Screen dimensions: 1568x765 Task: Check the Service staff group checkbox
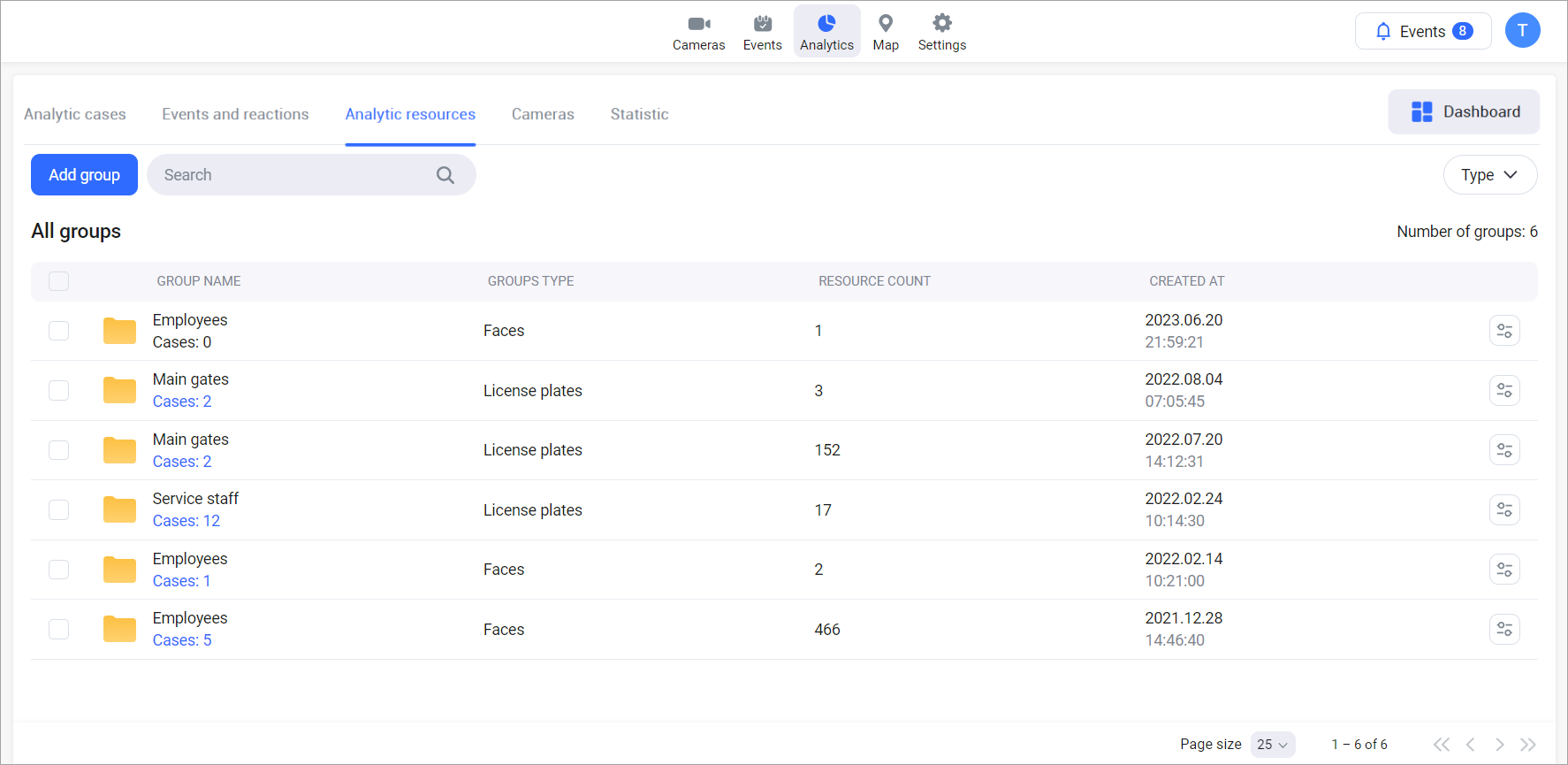pyautogui.click(x=59, y=510)
